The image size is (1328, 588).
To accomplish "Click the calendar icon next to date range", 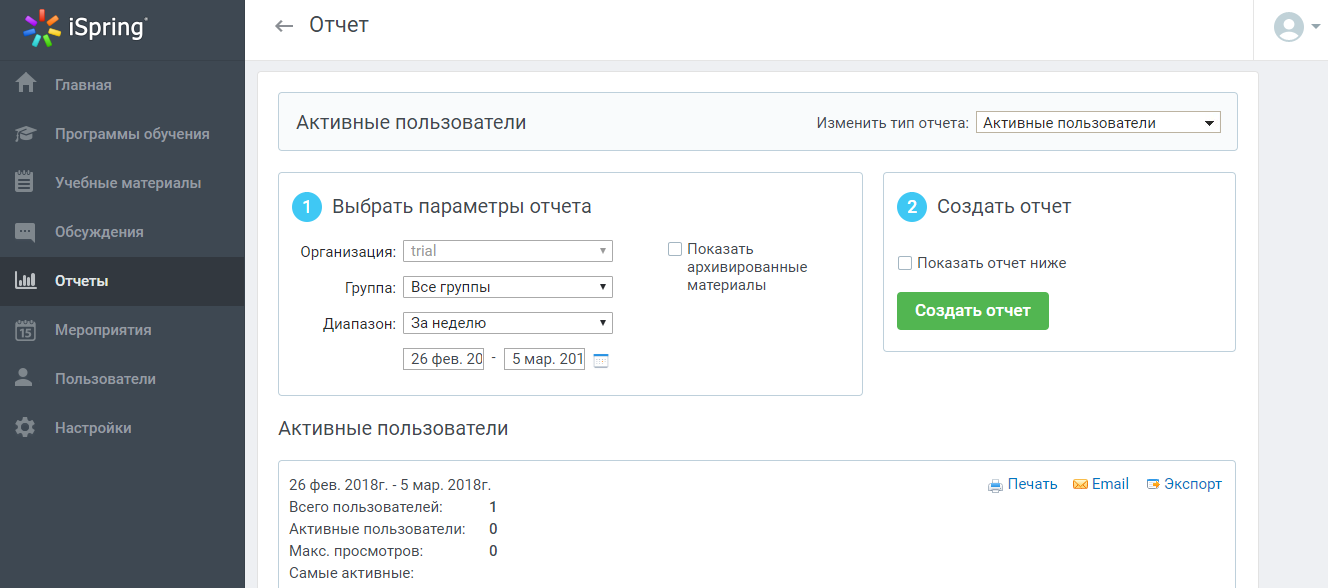I will coord(600,357).
